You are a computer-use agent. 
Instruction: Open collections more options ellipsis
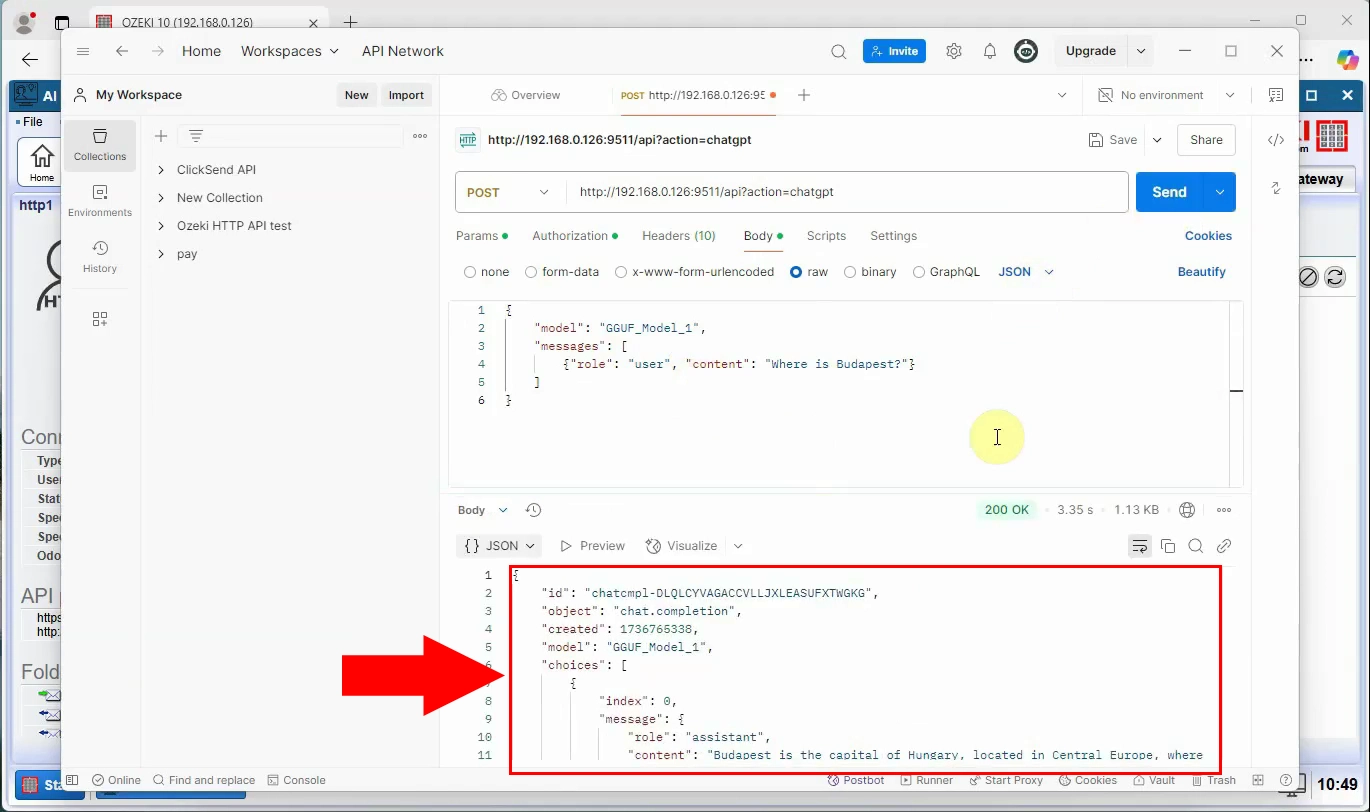420,136
